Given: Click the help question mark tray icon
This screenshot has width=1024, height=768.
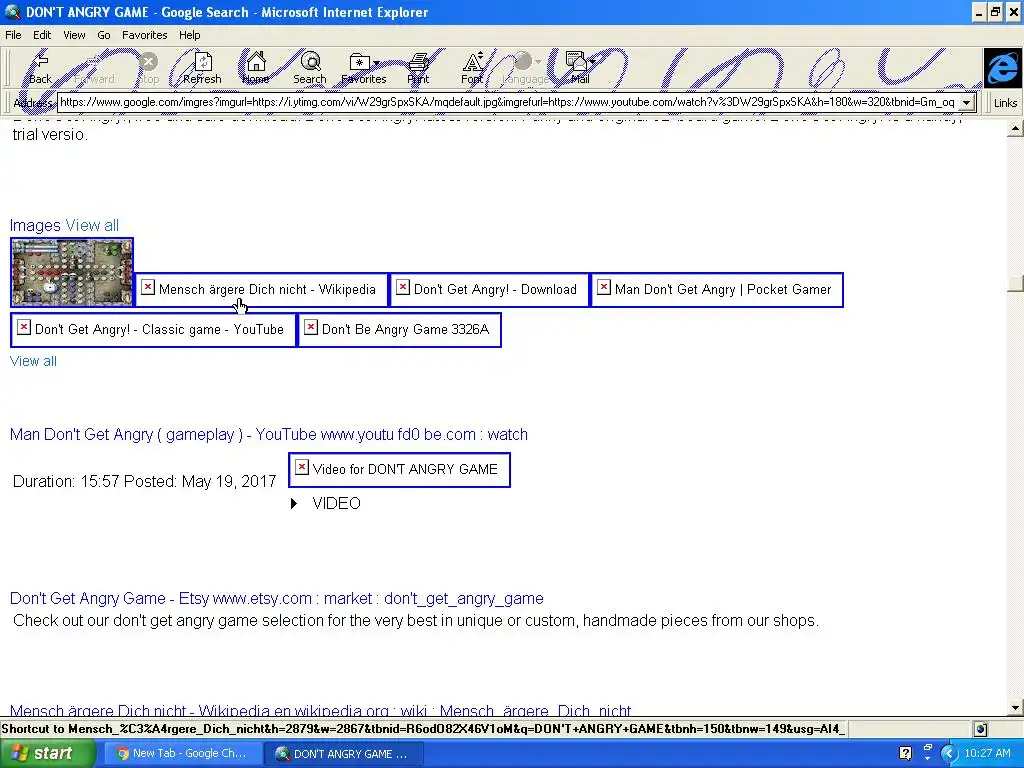Looking at the screenshot, I should pyautogui.click(x=905, y=753).
